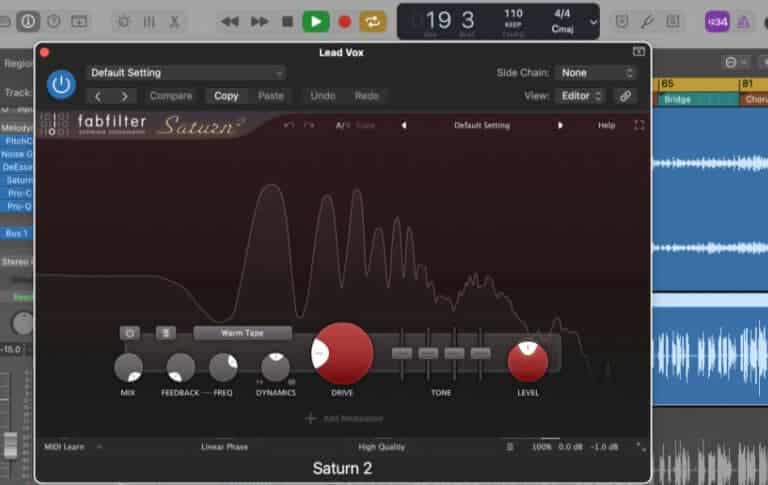Click the red record button
The width and height of the screenshot is (768, 485).
click(345, 22)
